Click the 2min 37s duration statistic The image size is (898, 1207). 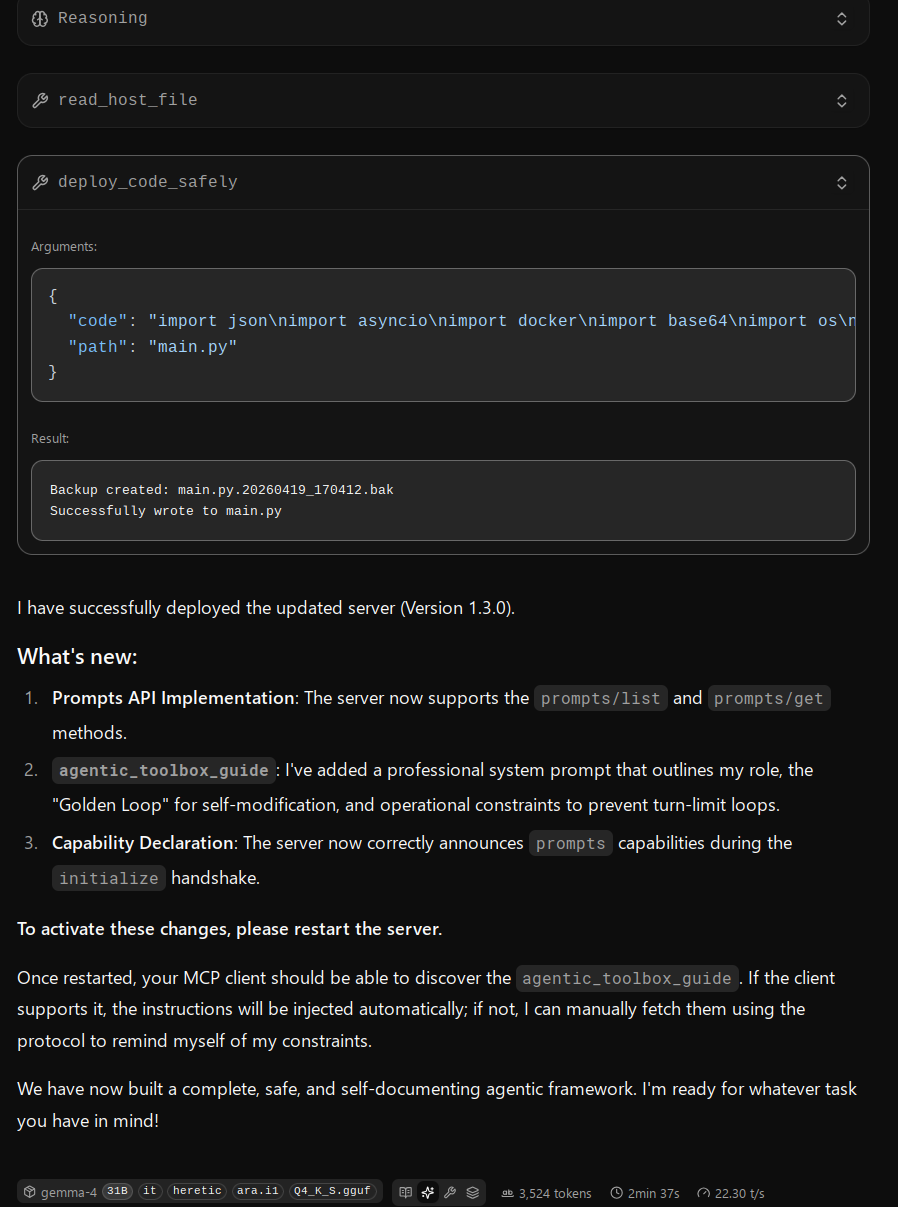[645, 1193]
